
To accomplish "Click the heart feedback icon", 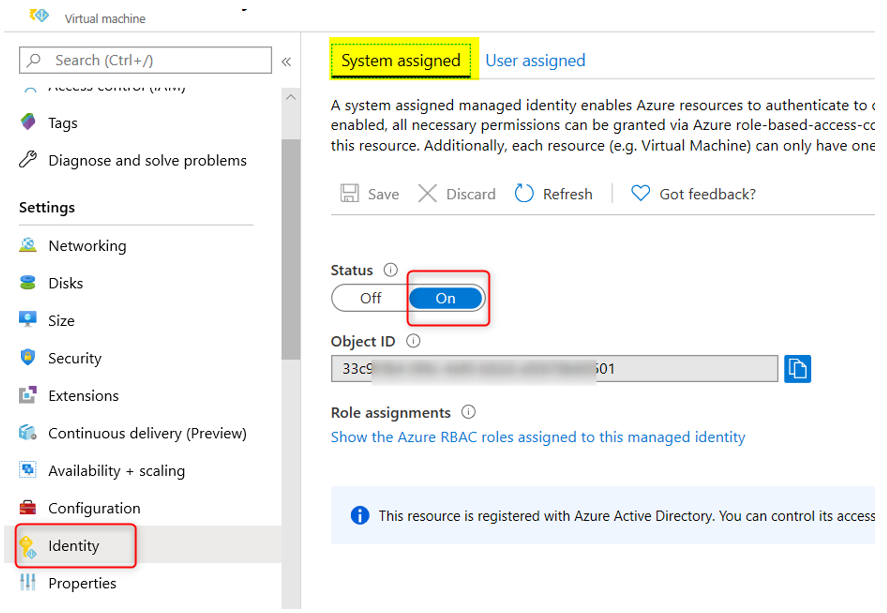I will tap(640, 193).
